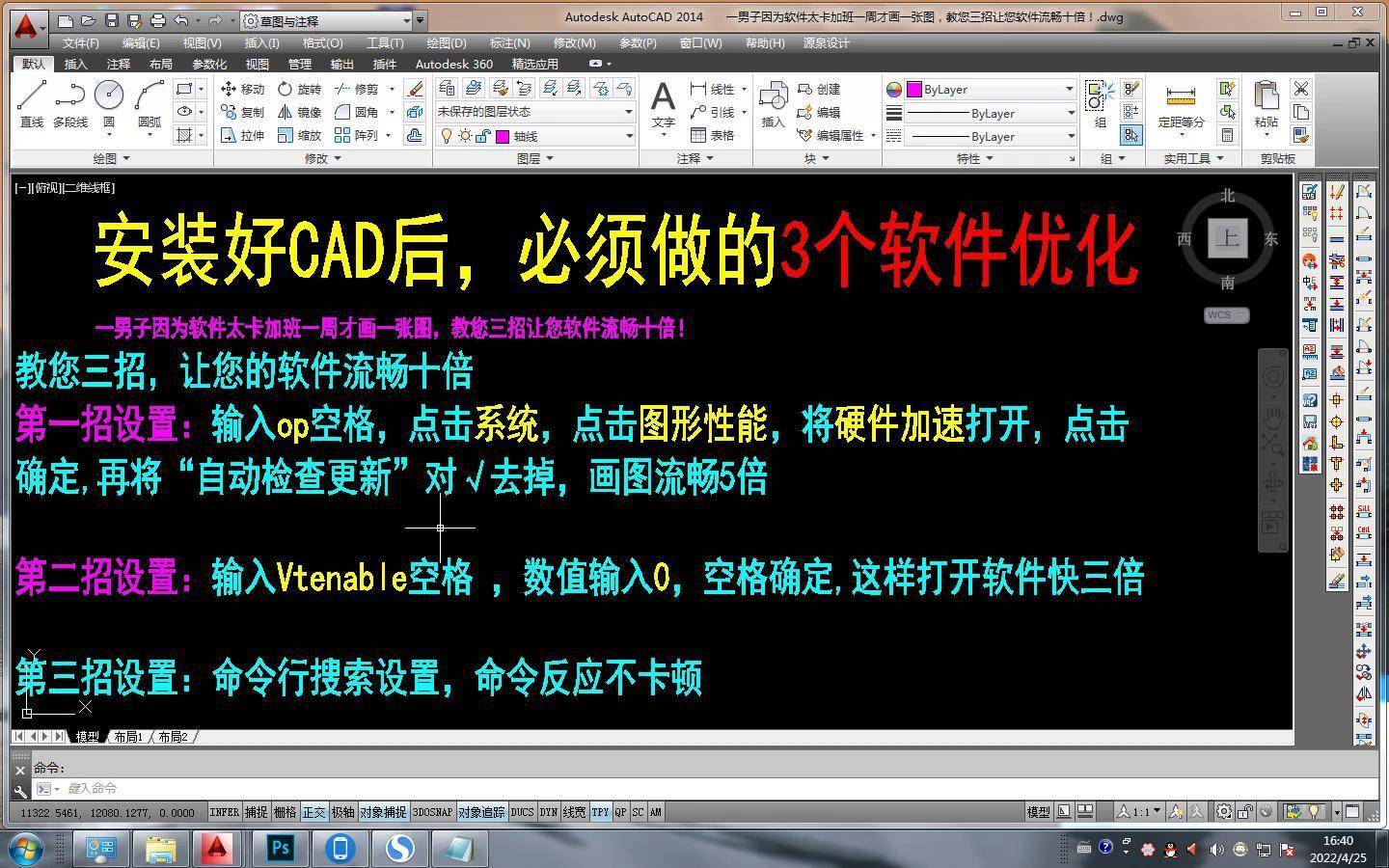The image size is (1389, 868).
Task: Switch to the 注释 ribbon tab
Action: (x=118, y=65)
